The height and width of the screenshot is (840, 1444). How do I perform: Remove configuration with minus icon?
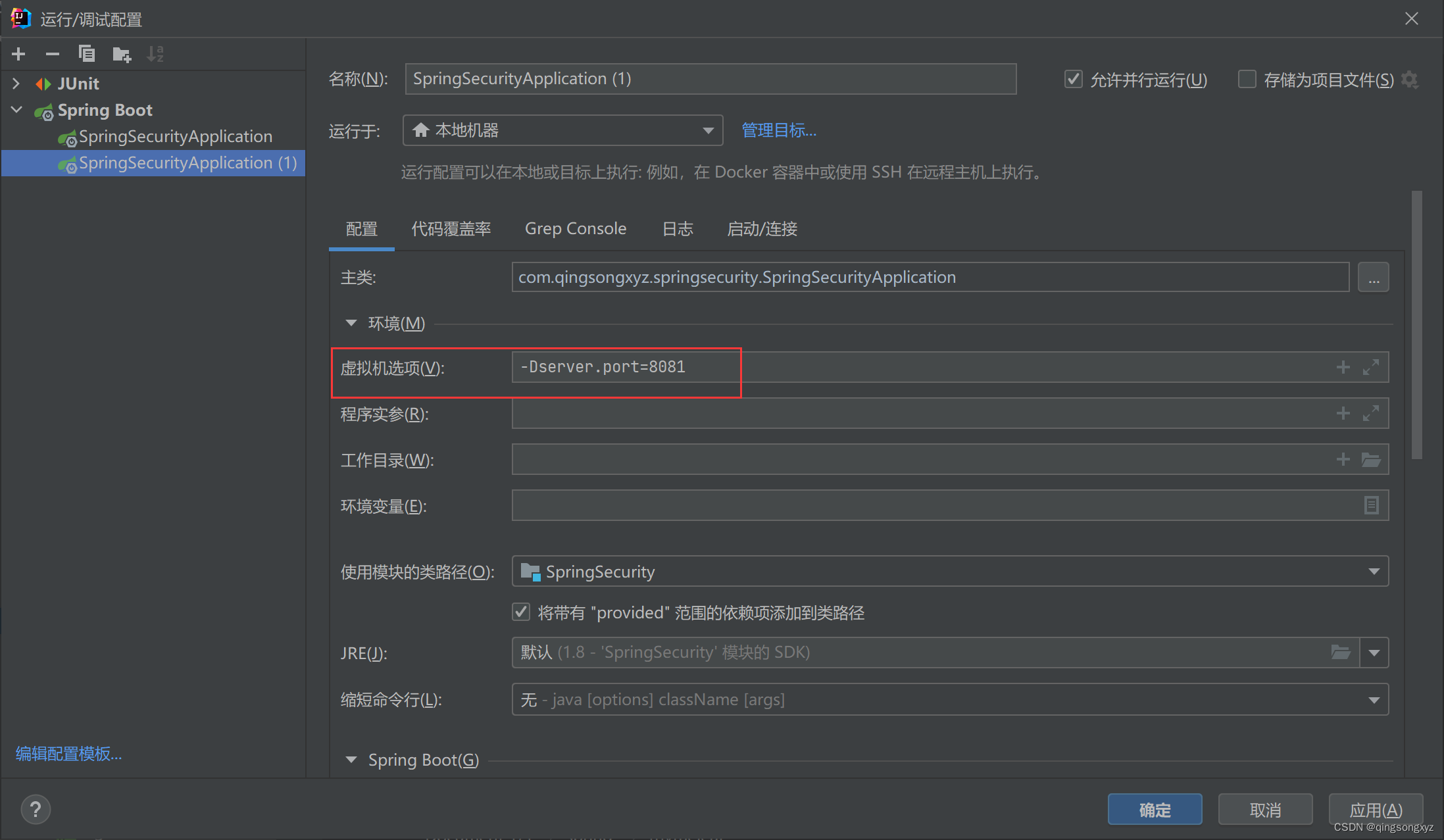[53, 54]
